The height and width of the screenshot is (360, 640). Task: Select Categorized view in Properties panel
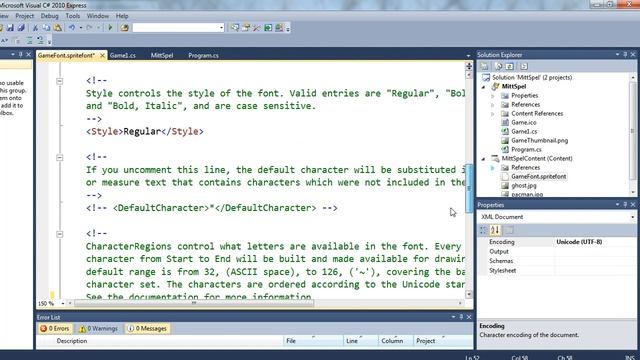click(483, 230)
